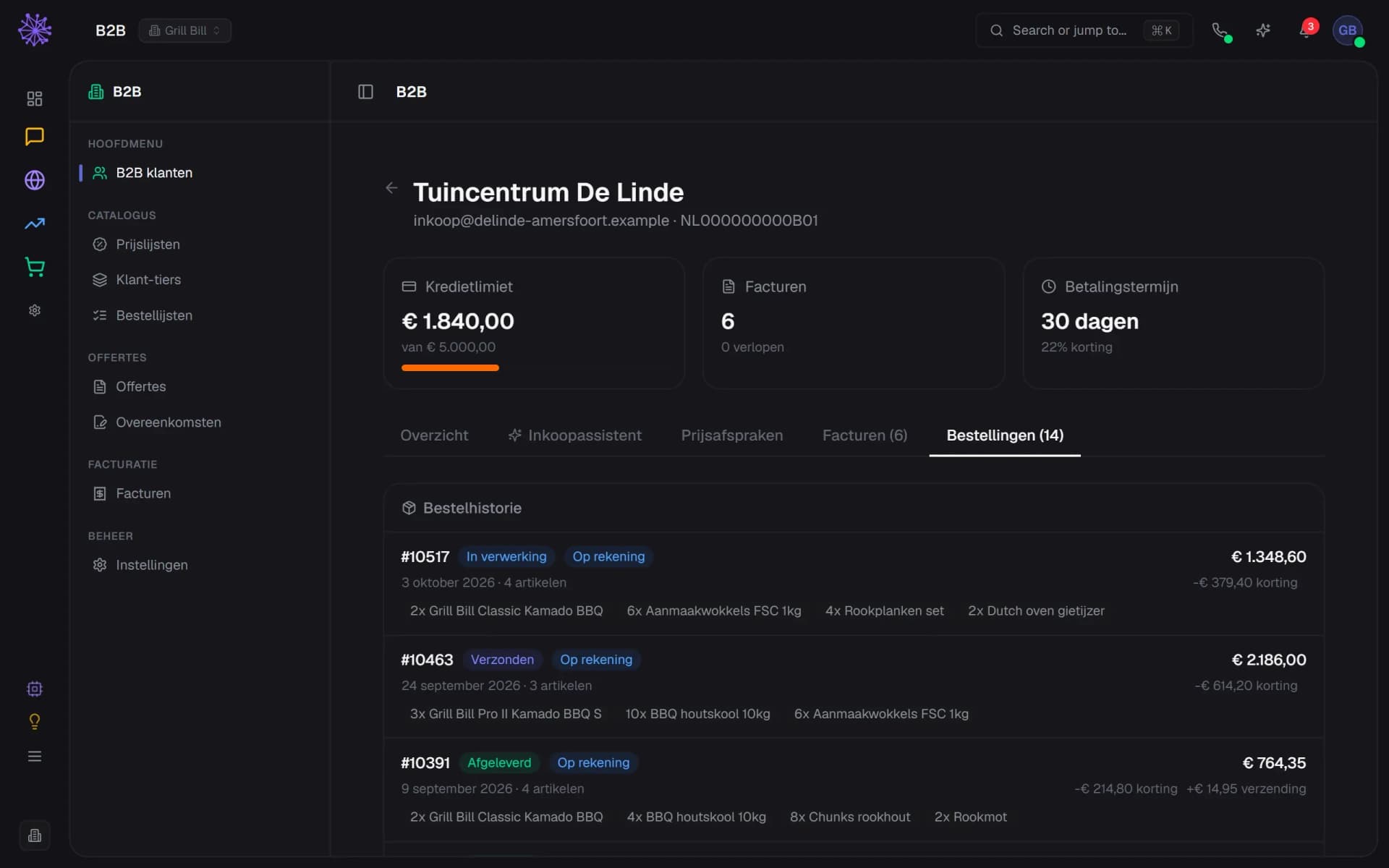This screenshot has width=1389, height=868.
Task: Click the phone call icon in the header
Action: pos(1220,30)
